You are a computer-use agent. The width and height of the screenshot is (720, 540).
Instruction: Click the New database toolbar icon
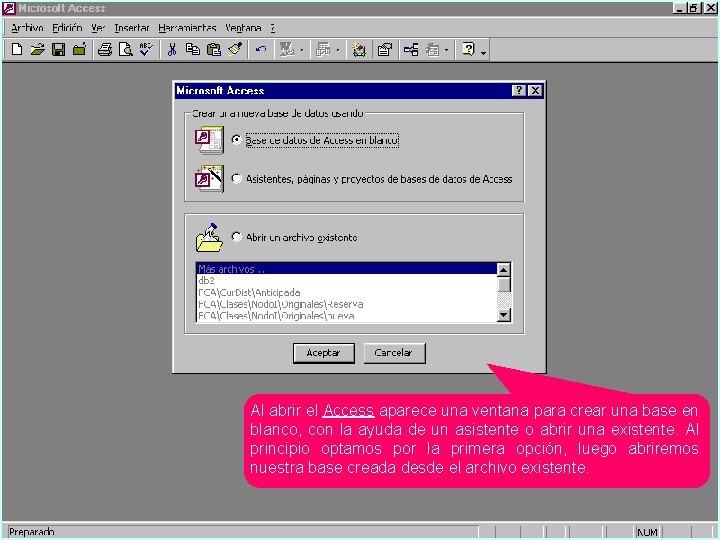tap(17, 49)
